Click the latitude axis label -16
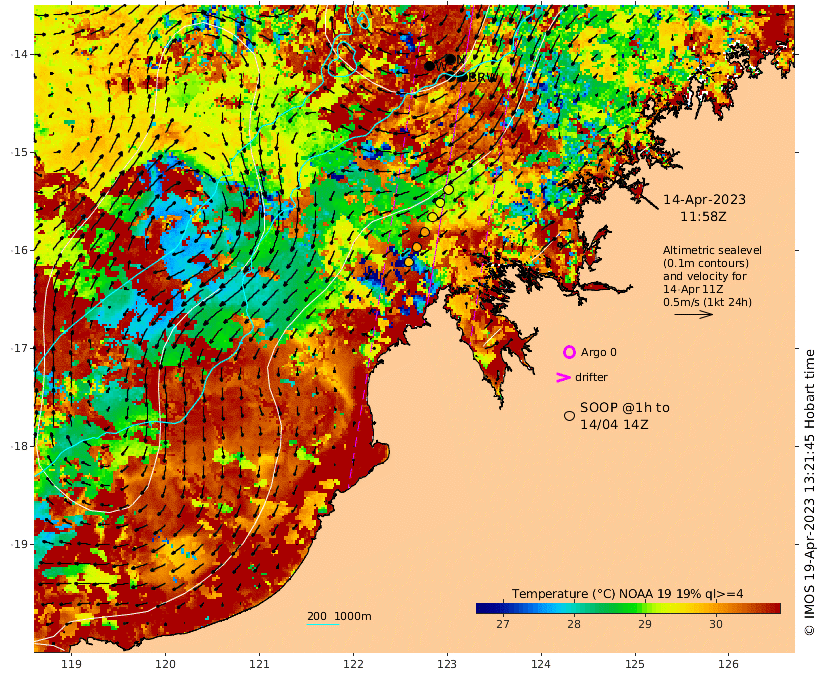This screenshot has height=680, width=820. (x=19, y=250)
